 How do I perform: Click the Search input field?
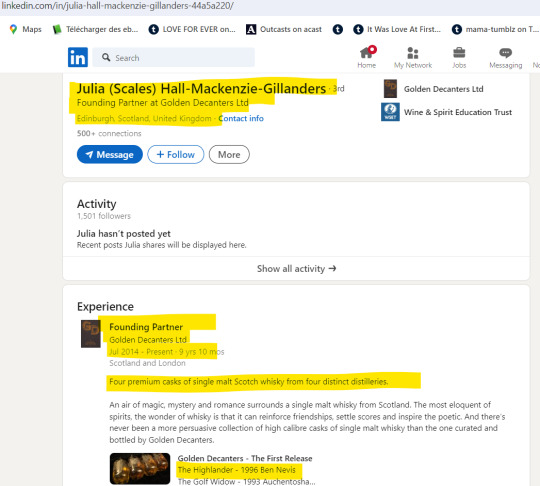(174, 57)
